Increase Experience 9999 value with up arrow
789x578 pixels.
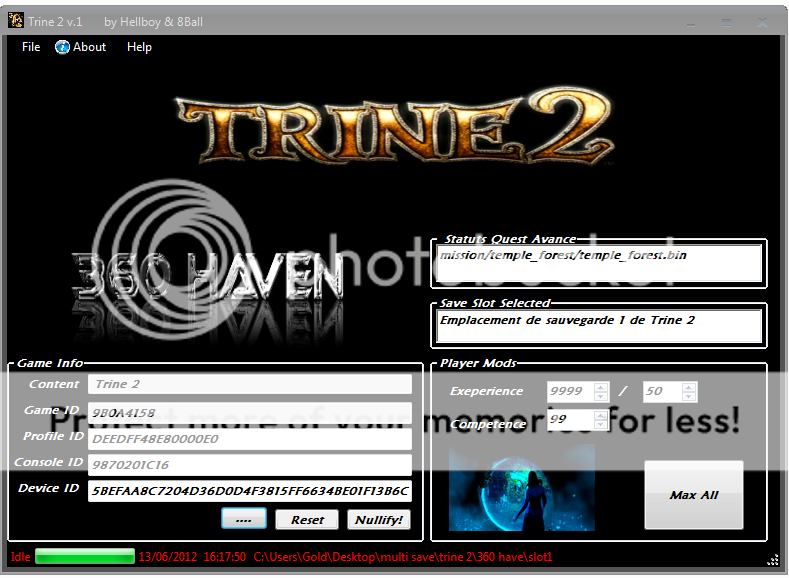pyautogui.click(x=600, y=387)
